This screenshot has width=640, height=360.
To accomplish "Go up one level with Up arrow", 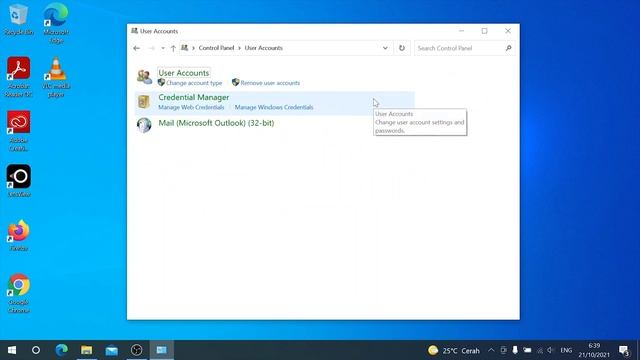I will click(x=173, y=48).
